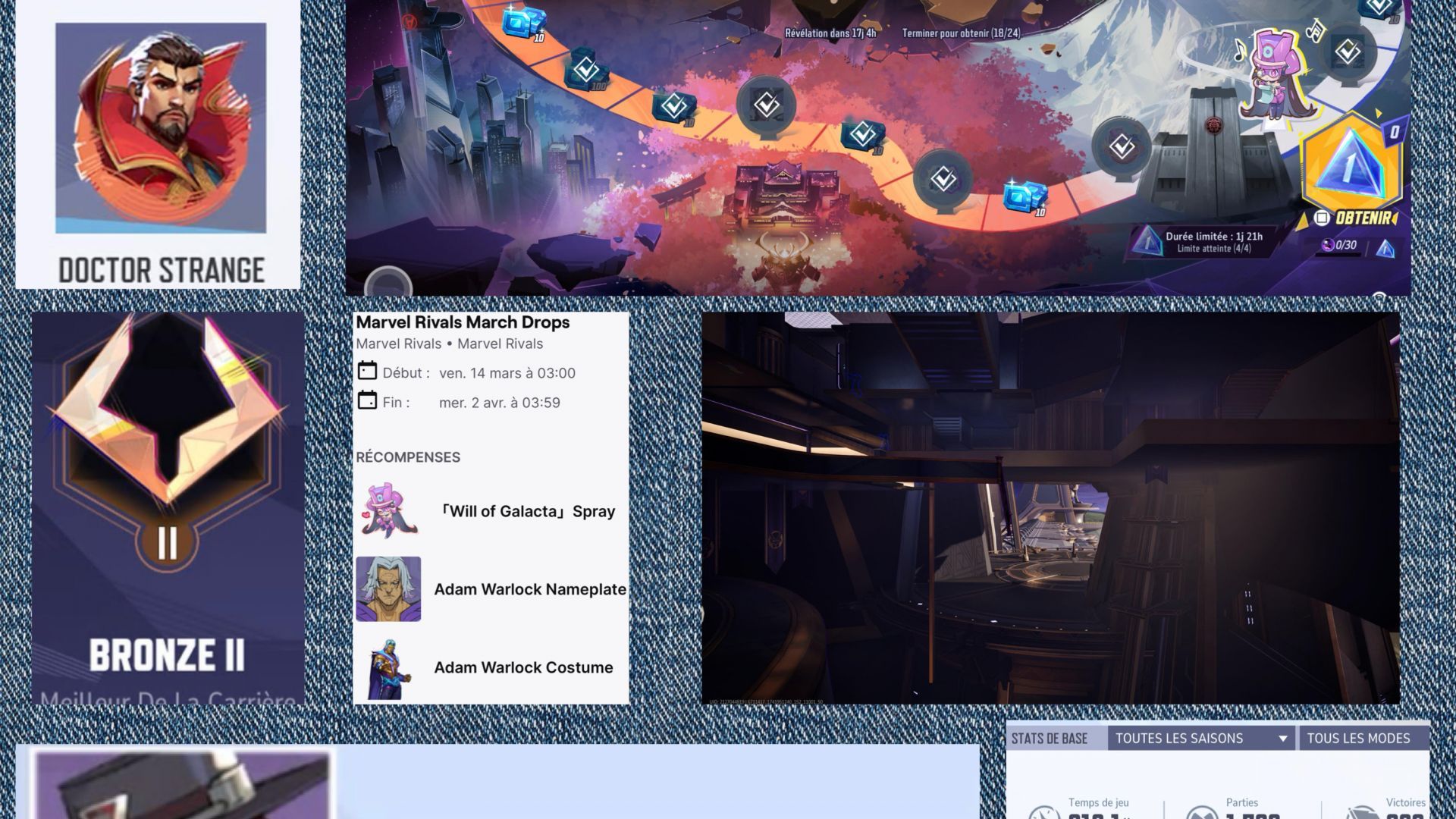Screen dimensions: 1456x819
Task: Select end date mer. 2 avr. à 03:59
Action: click(500, 403)
